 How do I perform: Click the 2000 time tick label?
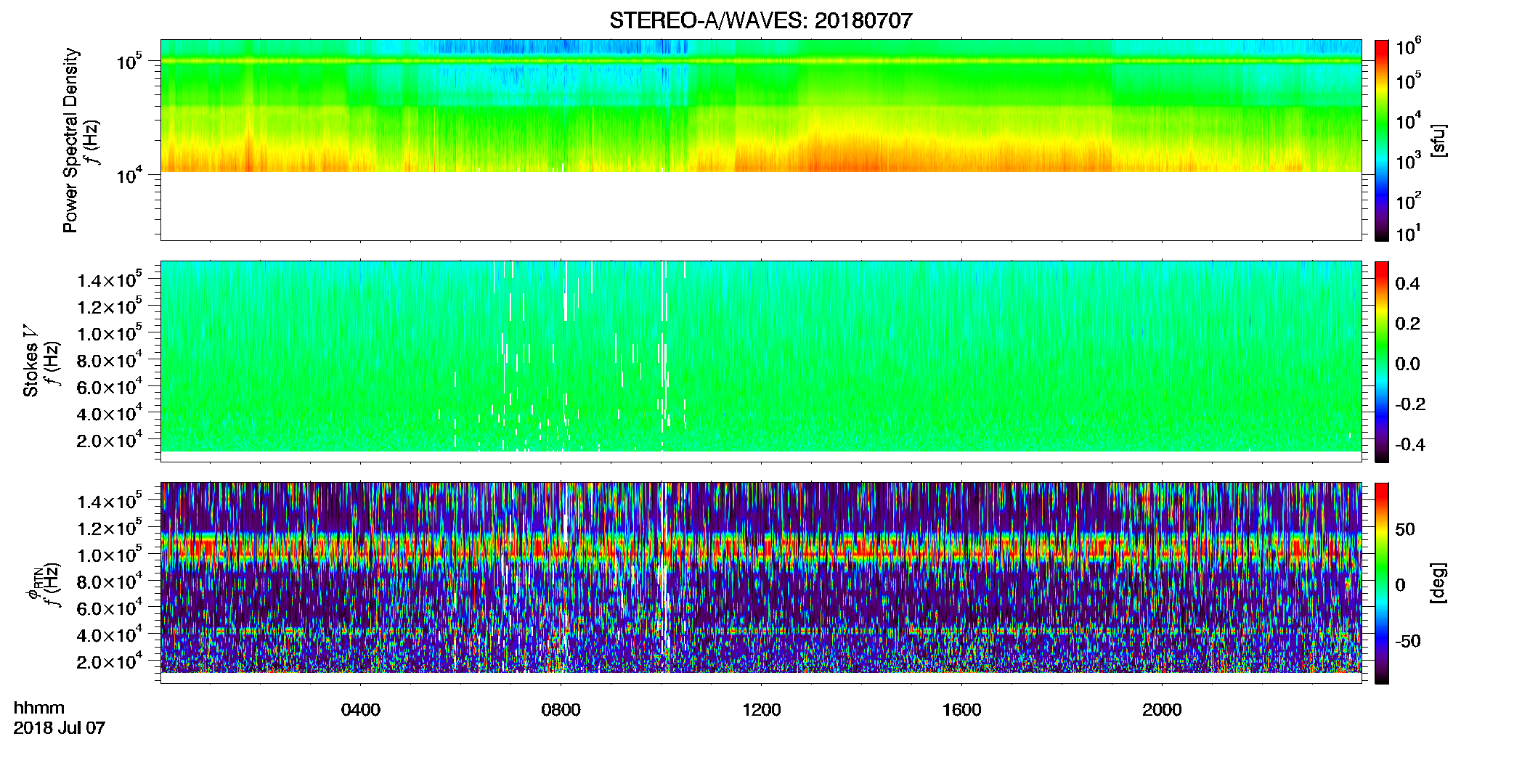[x=1162, y=710]
